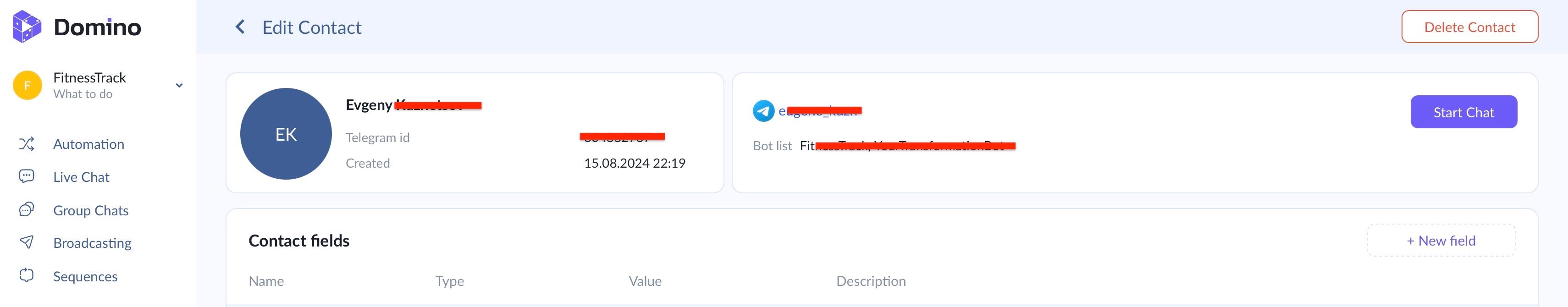1568x307 pixels.
Task: Click the Sequences loop icon
Action: pos(26,275)
